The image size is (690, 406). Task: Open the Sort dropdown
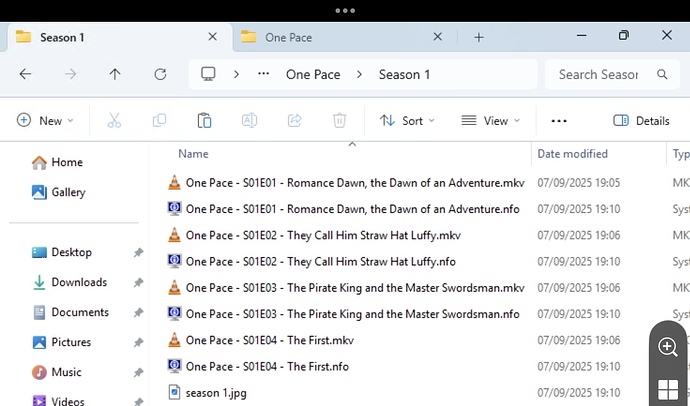tap(407, 121)
